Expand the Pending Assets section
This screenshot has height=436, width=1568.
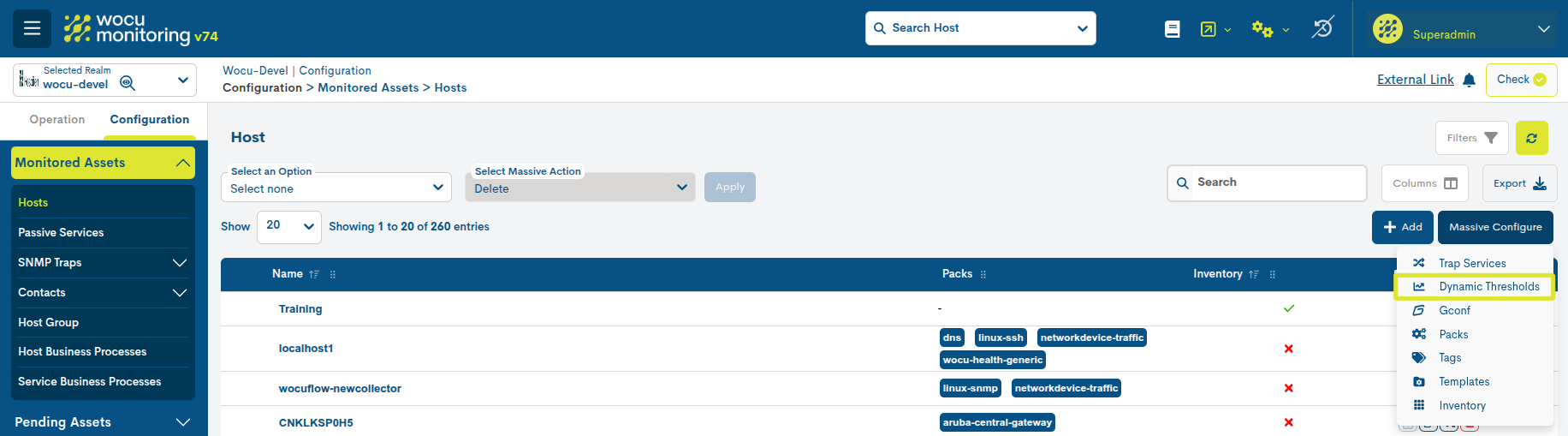(x=182, y=421)
